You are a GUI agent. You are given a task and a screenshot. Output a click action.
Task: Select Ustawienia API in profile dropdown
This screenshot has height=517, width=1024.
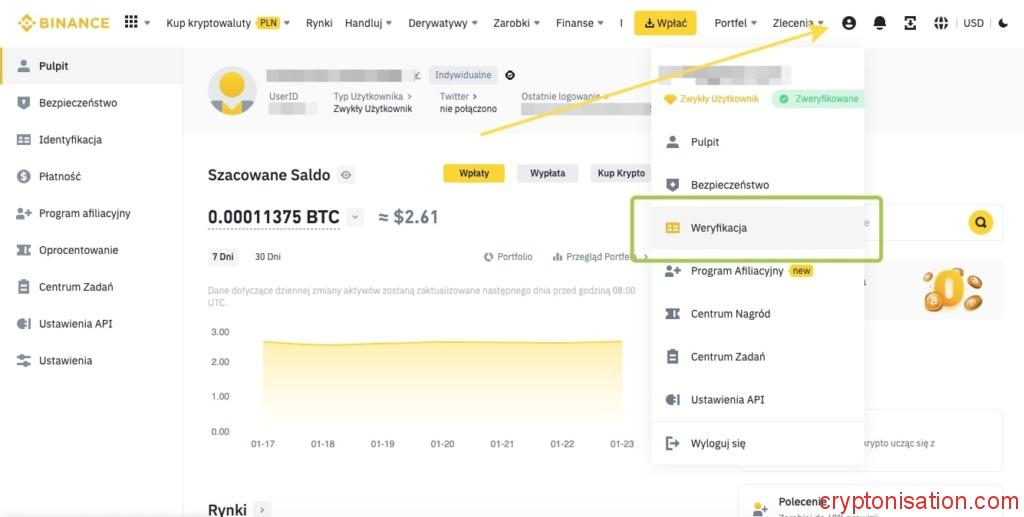click(758, 400)
